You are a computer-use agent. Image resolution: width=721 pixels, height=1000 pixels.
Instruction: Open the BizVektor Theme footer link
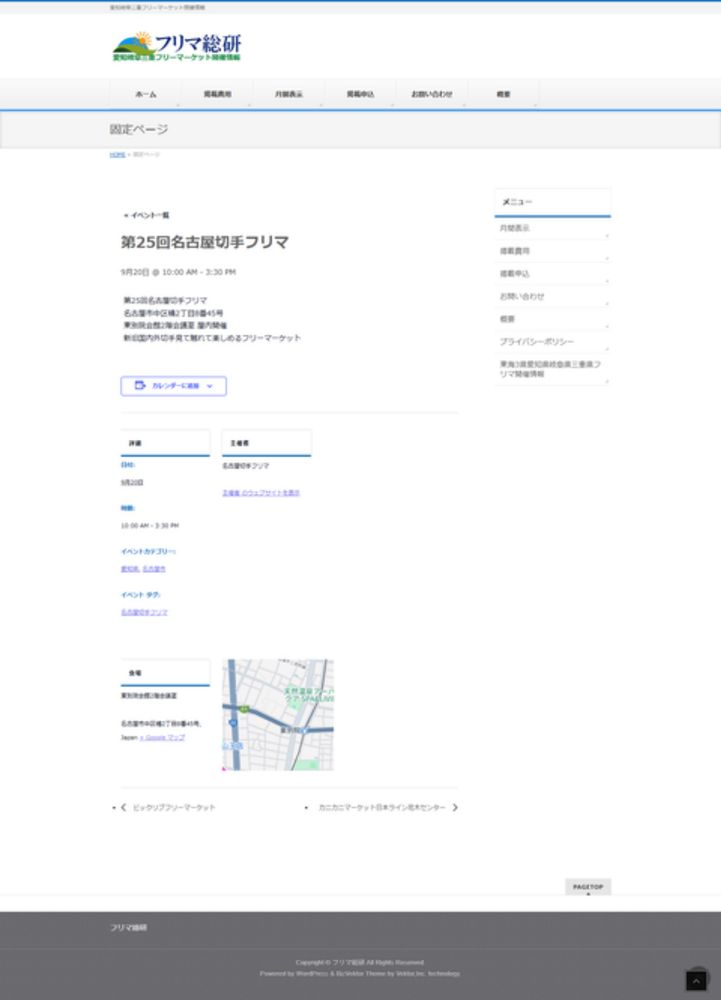click(361, 973)
